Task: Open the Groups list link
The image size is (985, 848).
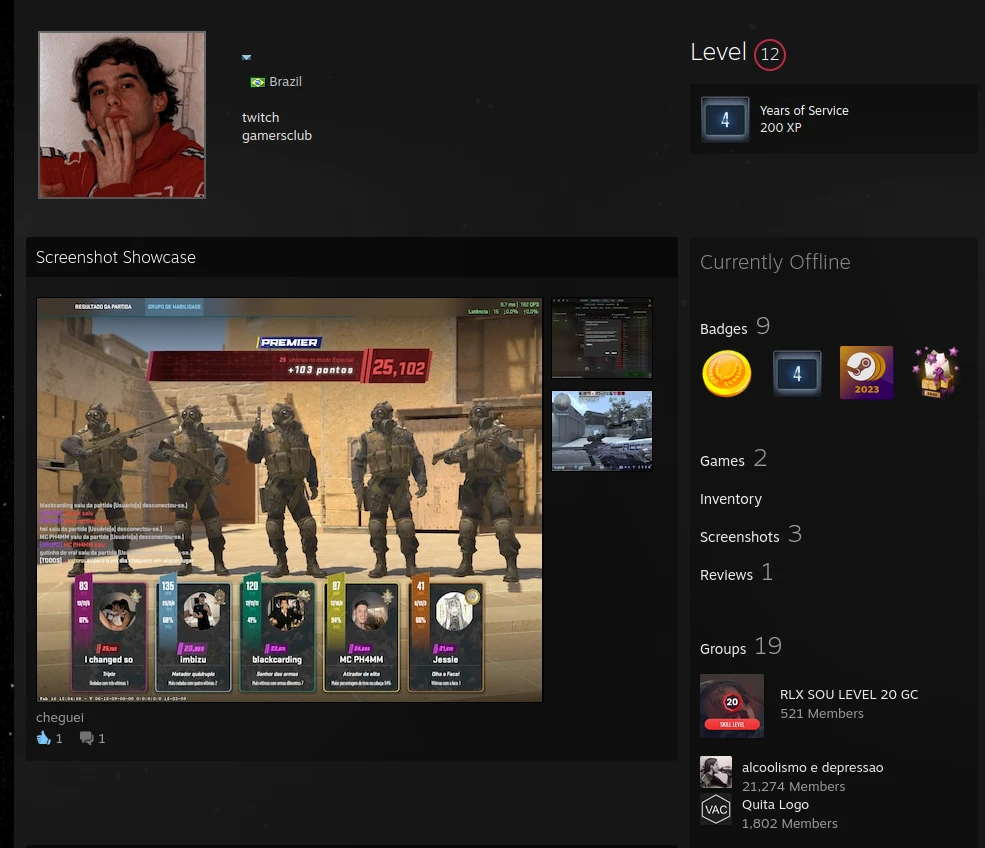Action: pyautogui.click(x=723, y=648)
